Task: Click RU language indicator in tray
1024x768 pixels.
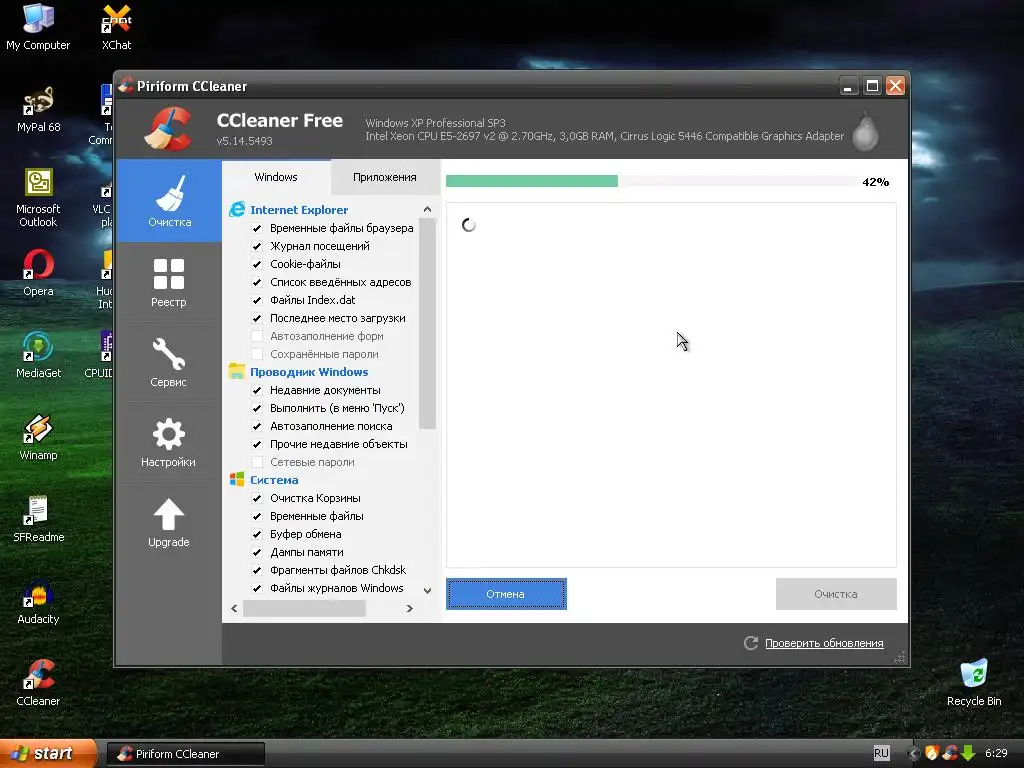Action: 881,753
